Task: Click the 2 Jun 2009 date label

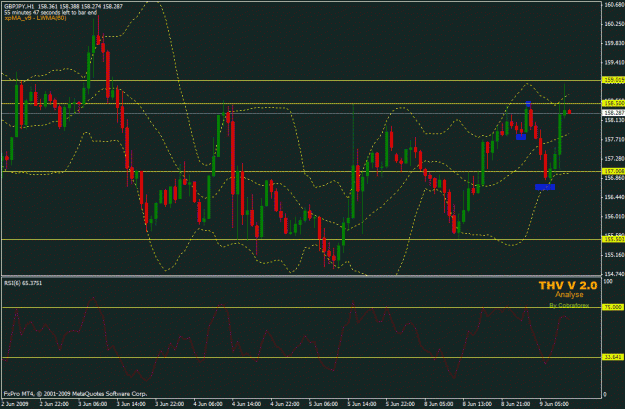Action: (15, 404)
